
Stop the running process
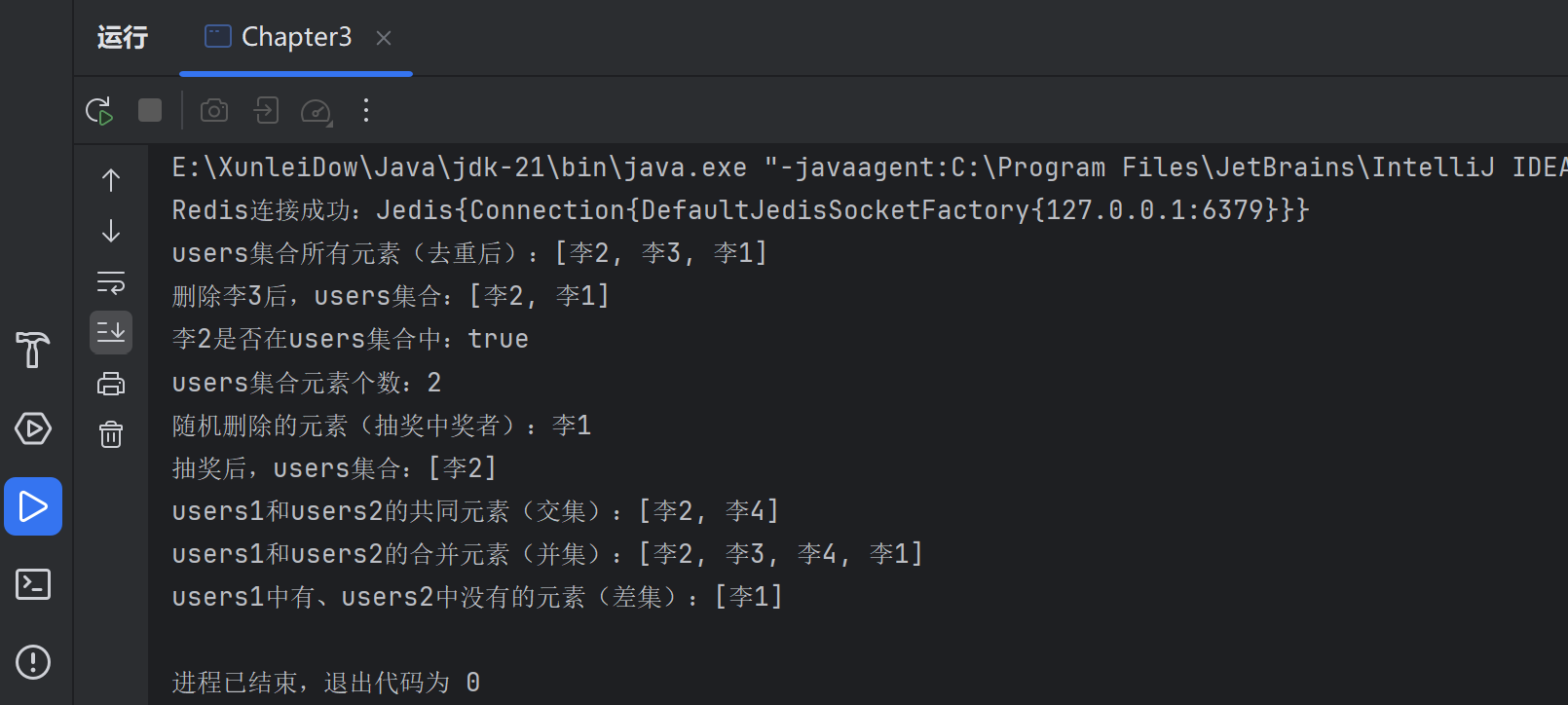(150, 110)
